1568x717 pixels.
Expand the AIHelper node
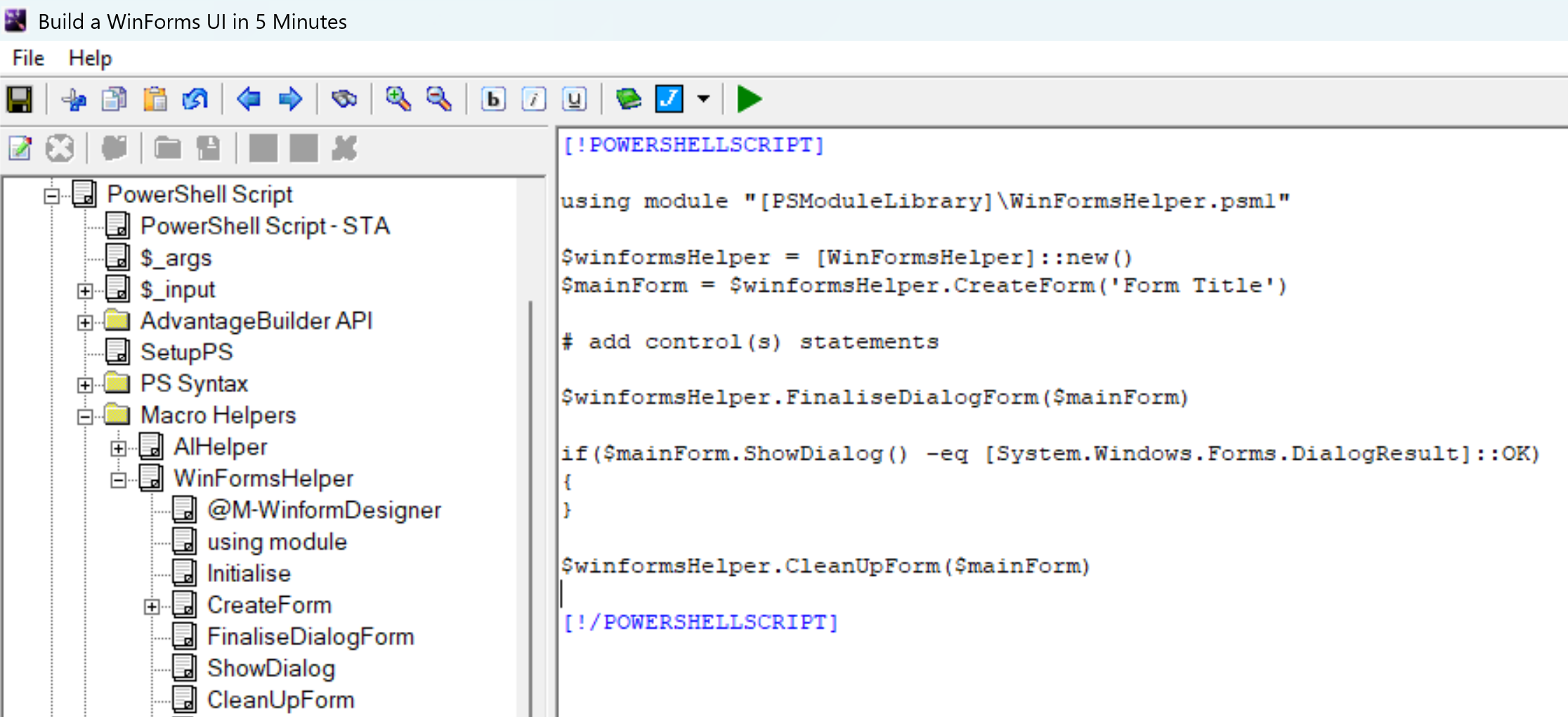click(x=119, y=448)
